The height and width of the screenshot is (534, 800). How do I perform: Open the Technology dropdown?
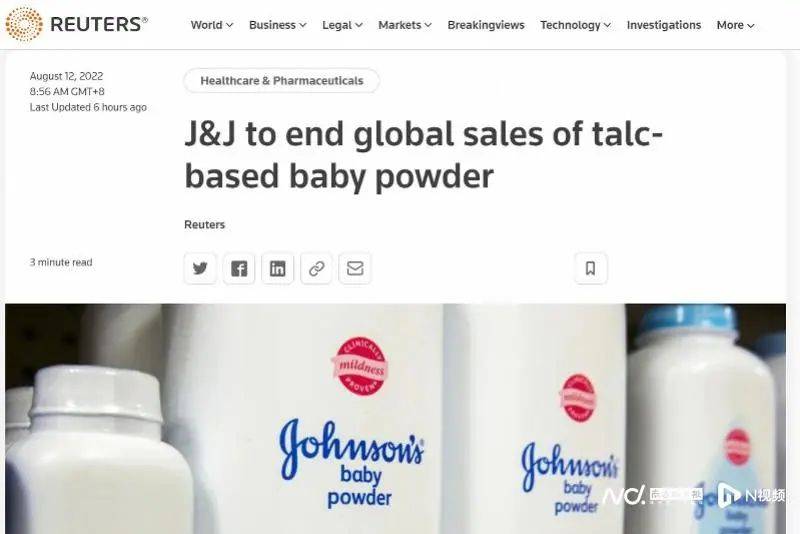576,25
